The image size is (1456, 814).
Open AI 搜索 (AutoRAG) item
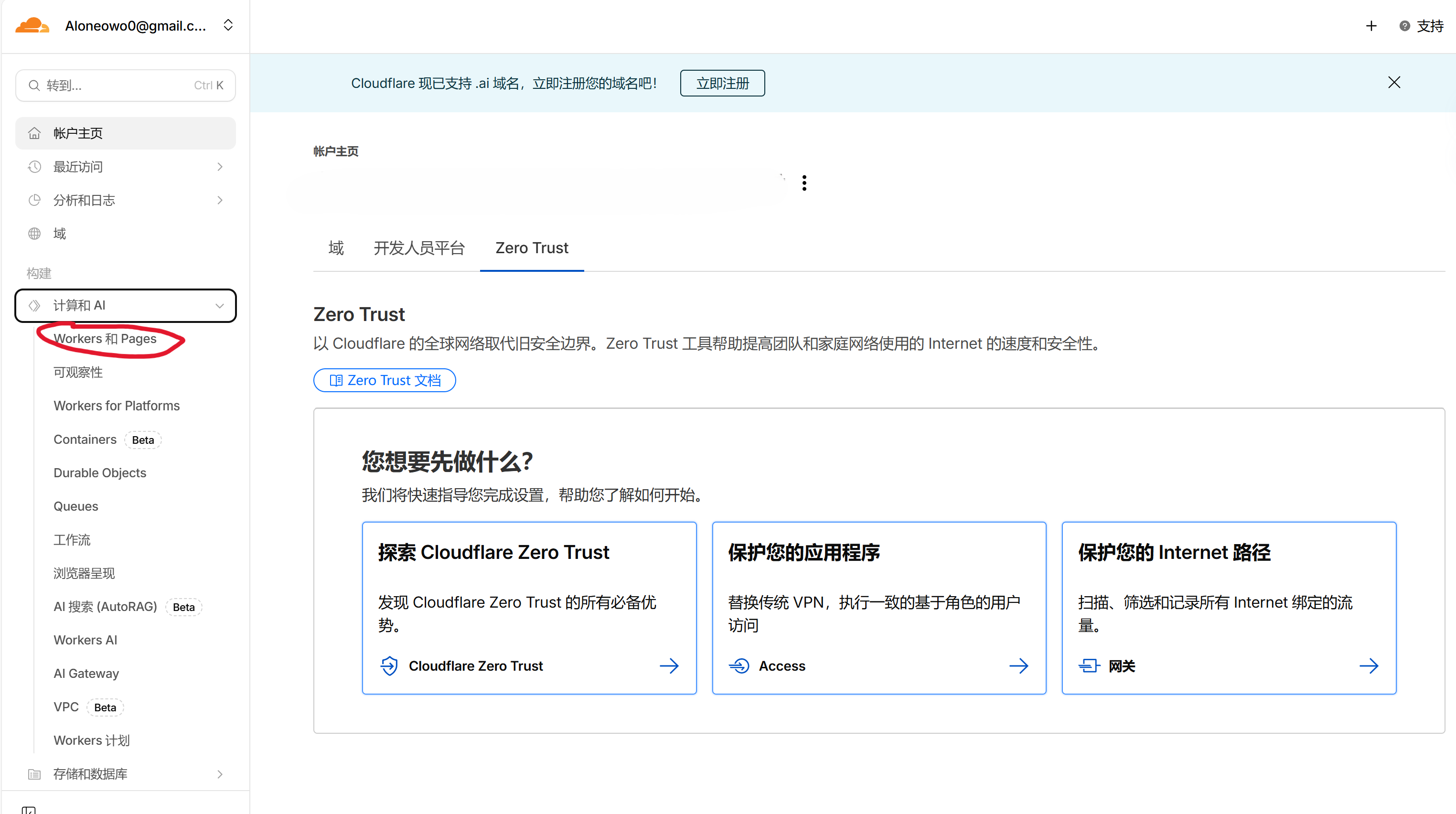pyautogui.click(x=128, y=607)
